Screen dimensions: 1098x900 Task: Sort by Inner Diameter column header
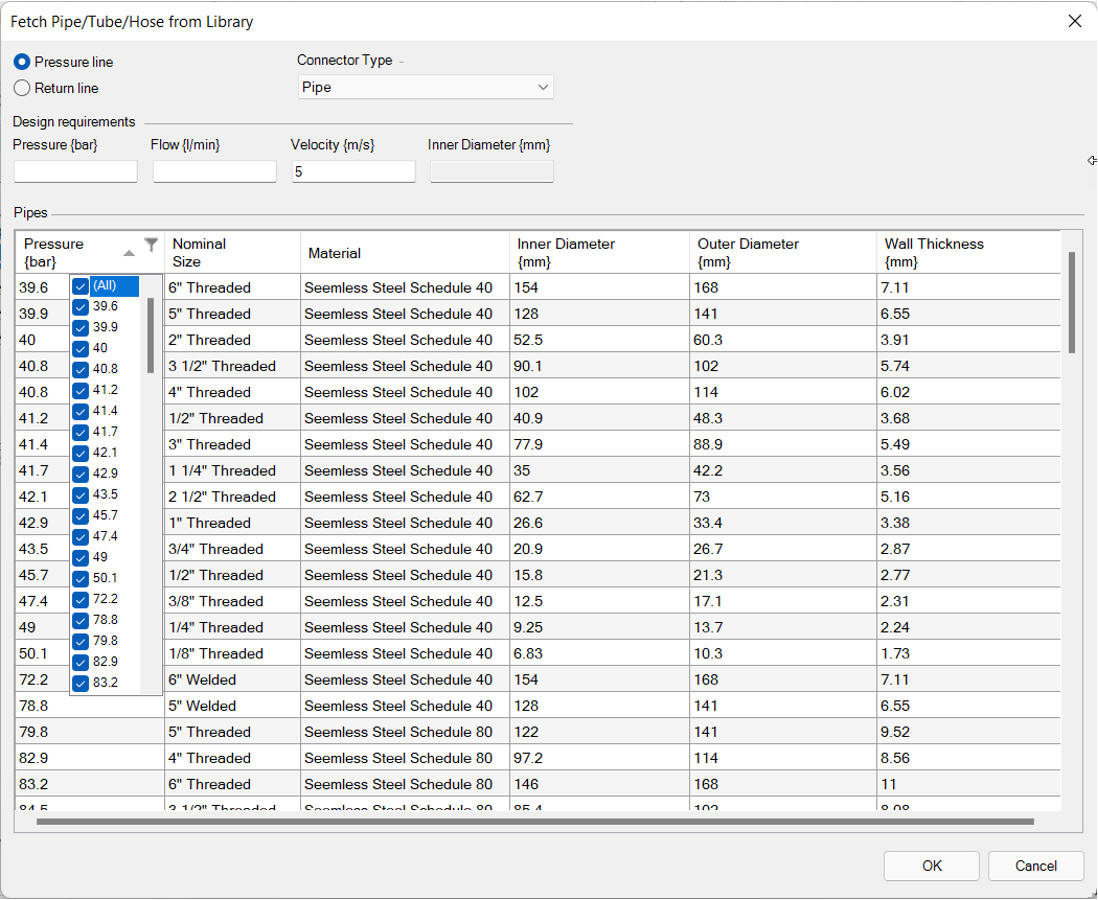[x=599, y=253]
